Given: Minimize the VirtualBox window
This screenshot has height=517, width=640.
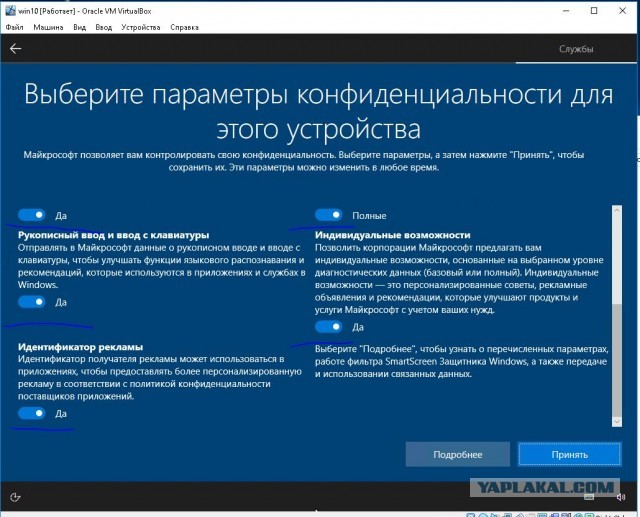Looking at the screenshot, I should pyautogui.click(x=566, y=11).
